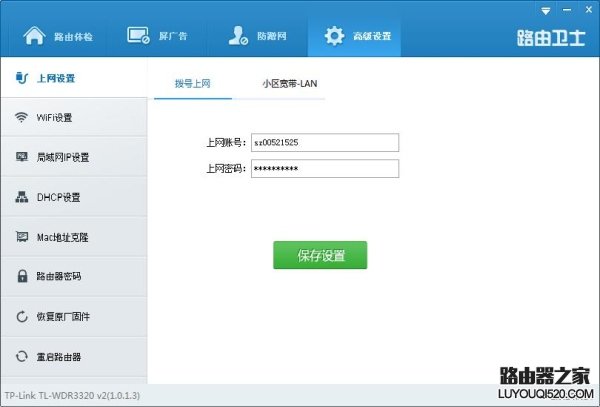The image size is (600, 407).
Task: Click the icon beside Mac地址克隆
Action: point(22,237)
